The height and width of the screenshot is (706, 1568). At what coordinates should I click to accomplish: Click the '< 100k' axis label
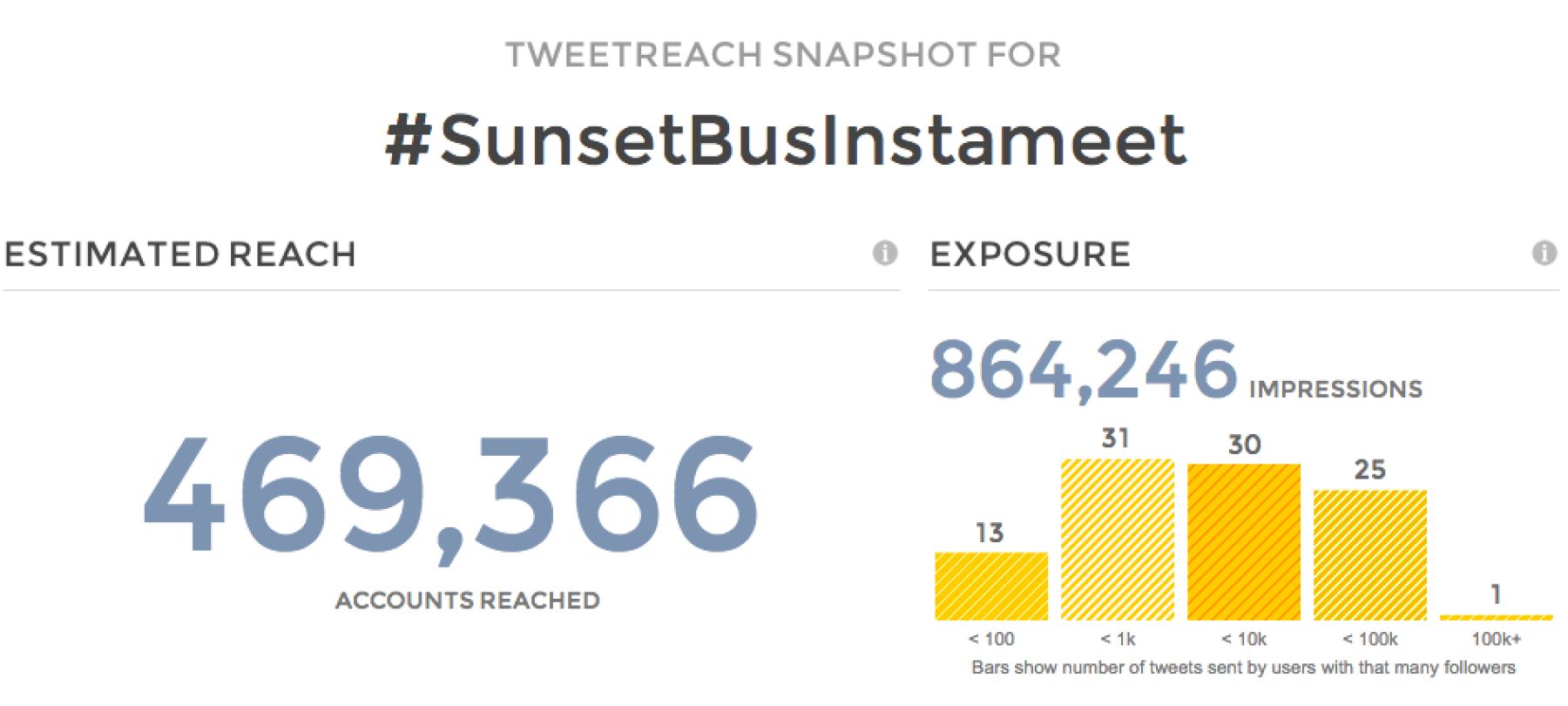point(1370,639)
